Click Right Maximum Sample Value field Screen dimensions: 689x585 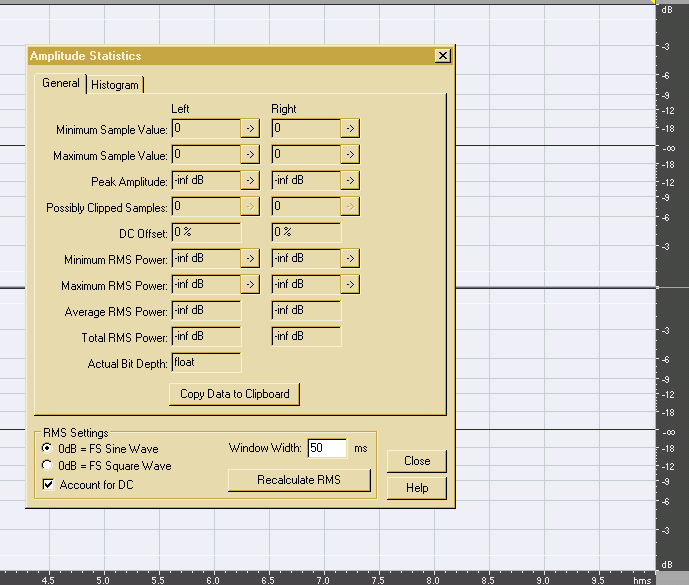pyautogui.click(x=306, y=154)
